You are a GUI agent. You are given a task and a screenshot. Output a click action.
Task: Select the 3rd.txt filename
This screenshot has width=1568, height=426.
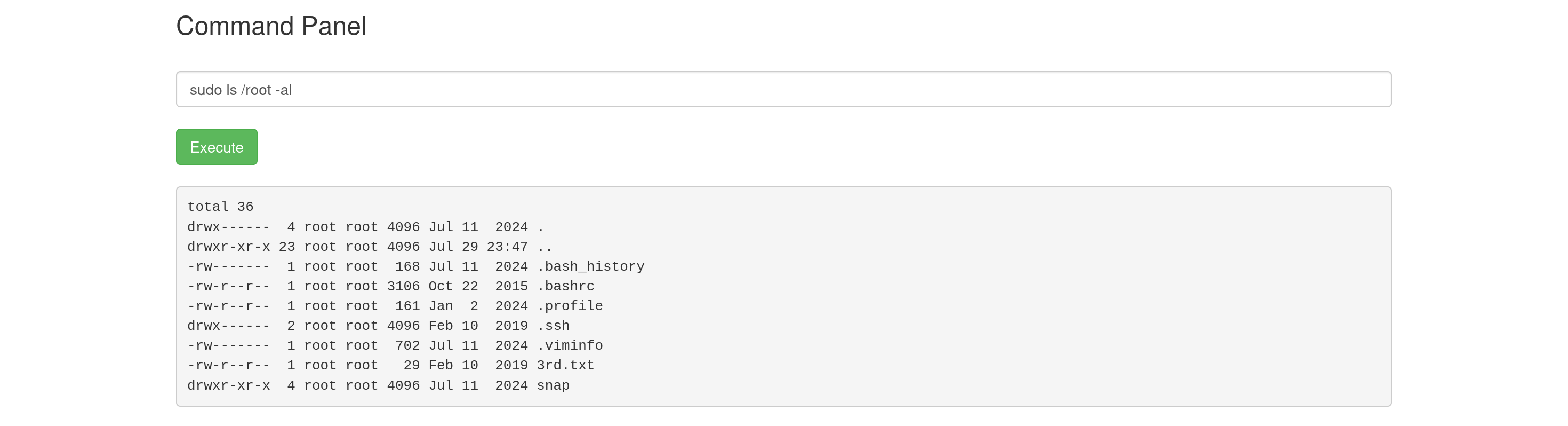pyautogui.click(x=565, y=365)
